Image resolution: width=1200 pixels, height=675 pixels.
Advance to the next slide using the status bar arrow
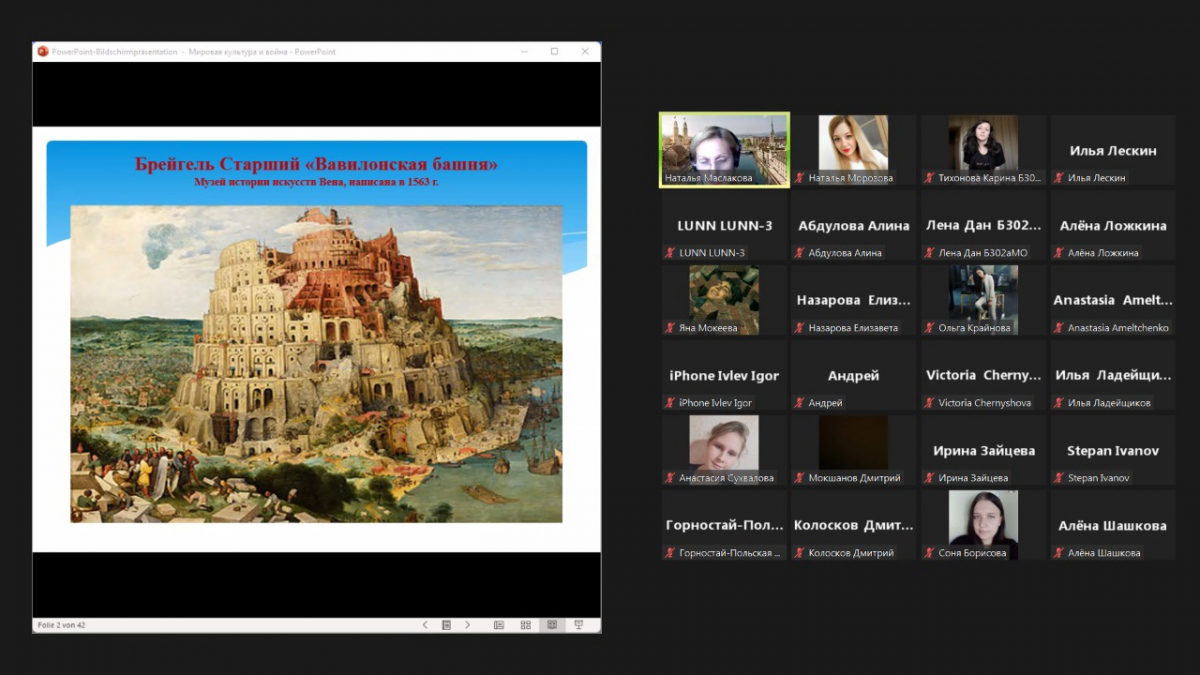[468, 625]
